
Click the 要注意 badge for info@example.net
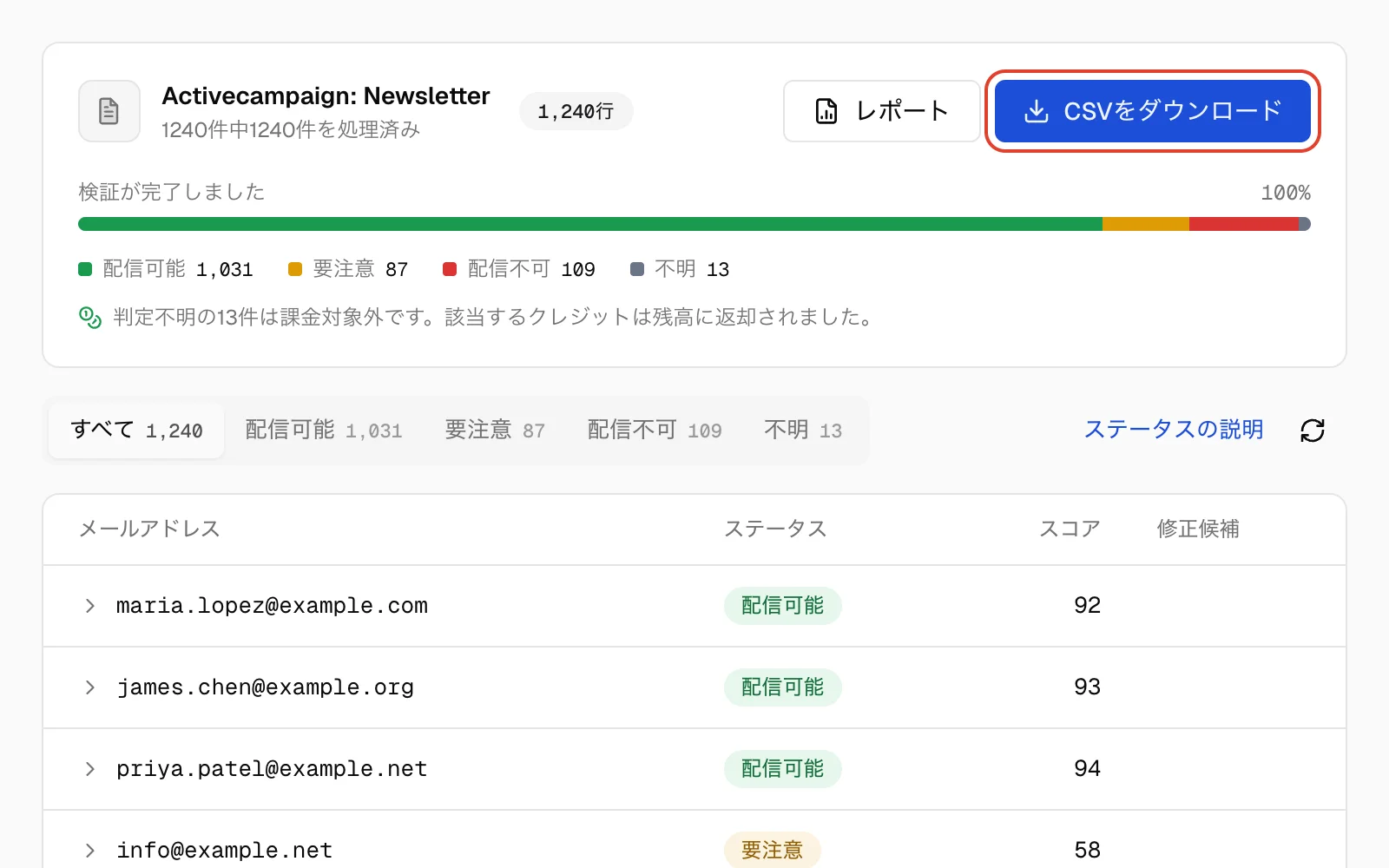tap(773, 851)
